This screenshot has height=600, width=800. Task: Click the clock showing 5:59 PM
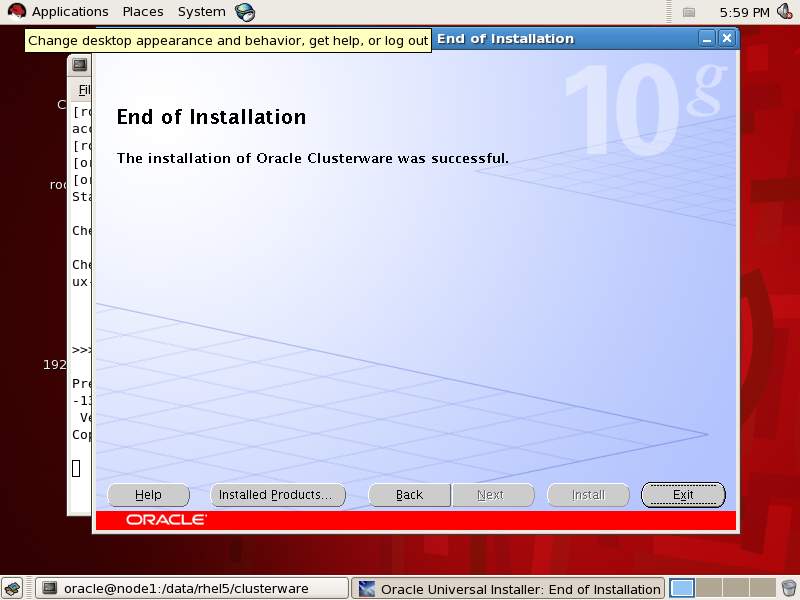744,12
